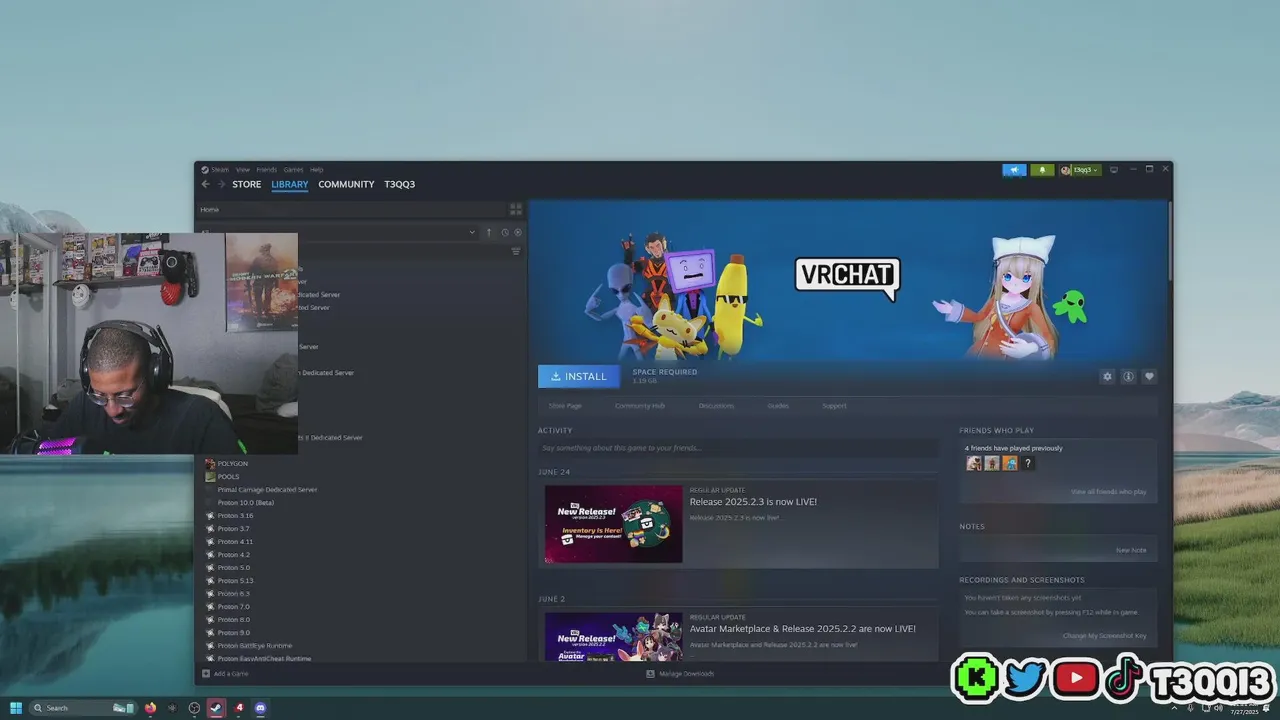Open VRChat game settings gear
This screenshot has width=1280, height=720.
click(x=1107, y=377)
